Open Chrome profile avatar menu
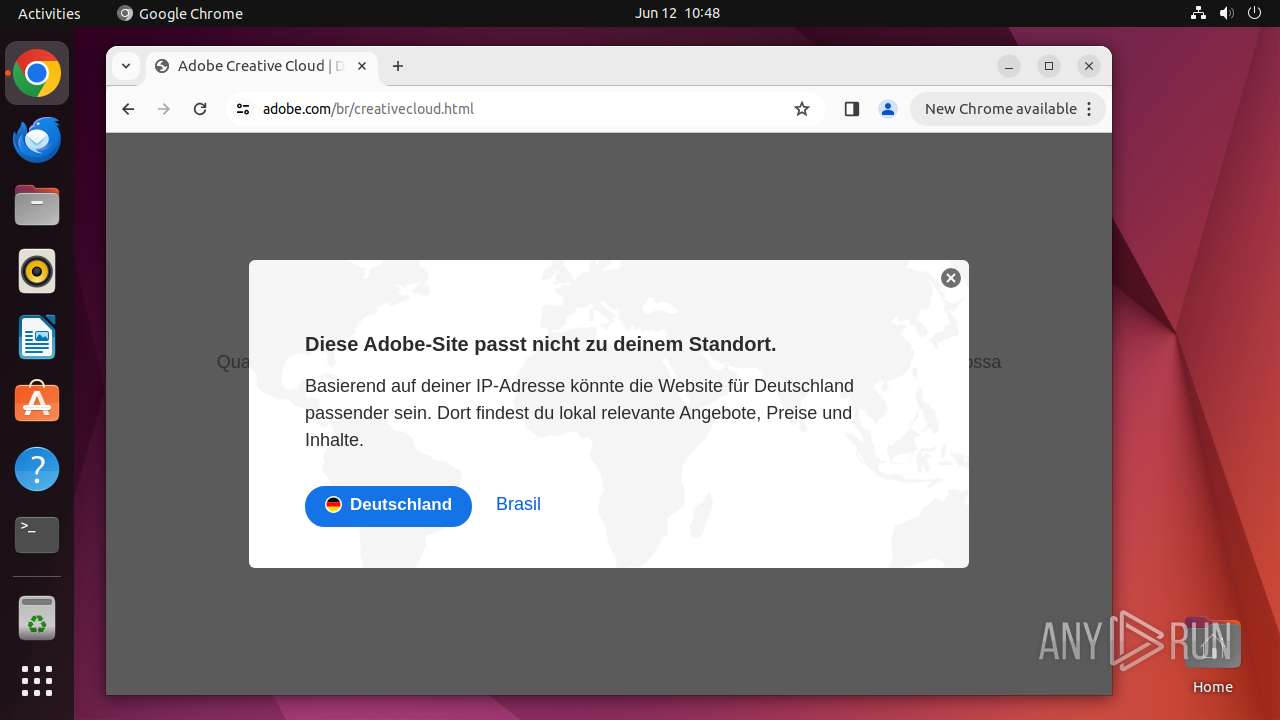The image size is (1280, 720). [888, 109]
